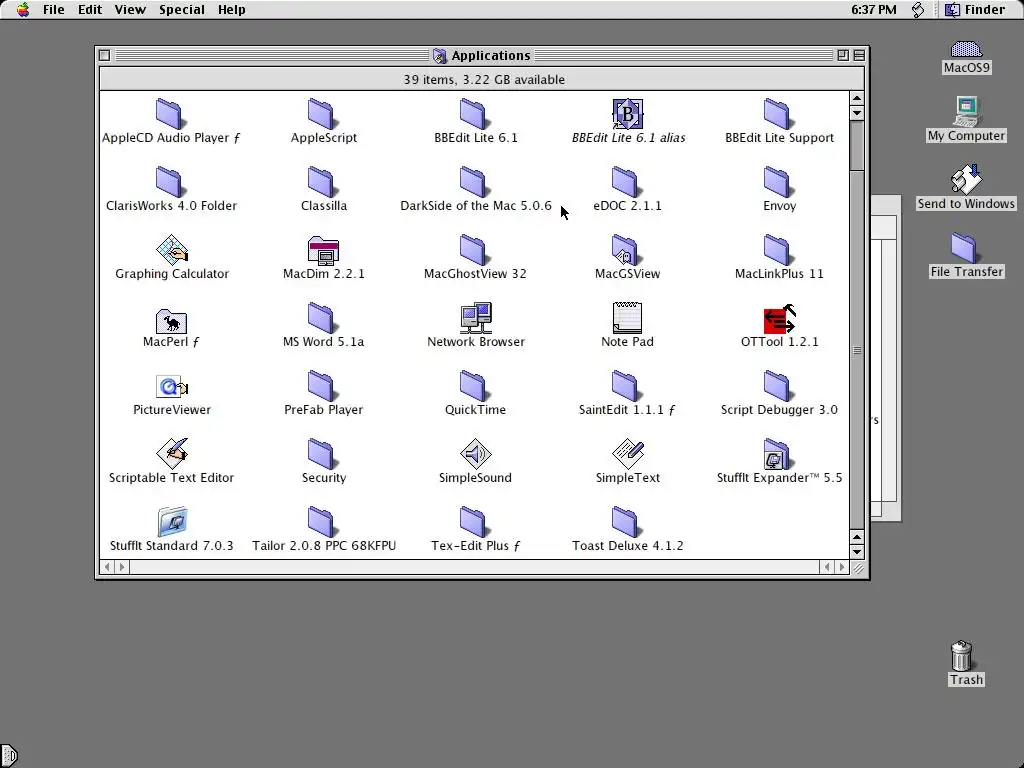The height and width of the screenshot is (768, 1024).
Task: Open the File menu
Action: 54,9
